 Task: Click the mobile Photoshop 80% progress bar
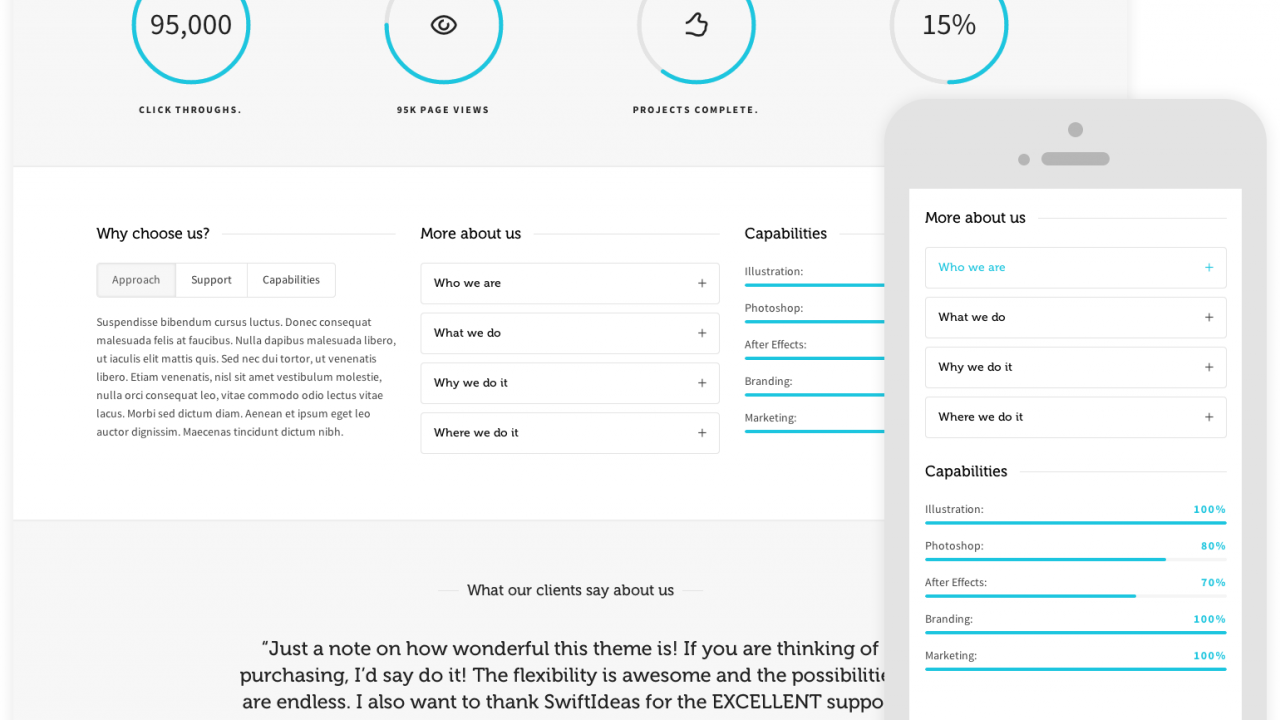pos(1075,559)
